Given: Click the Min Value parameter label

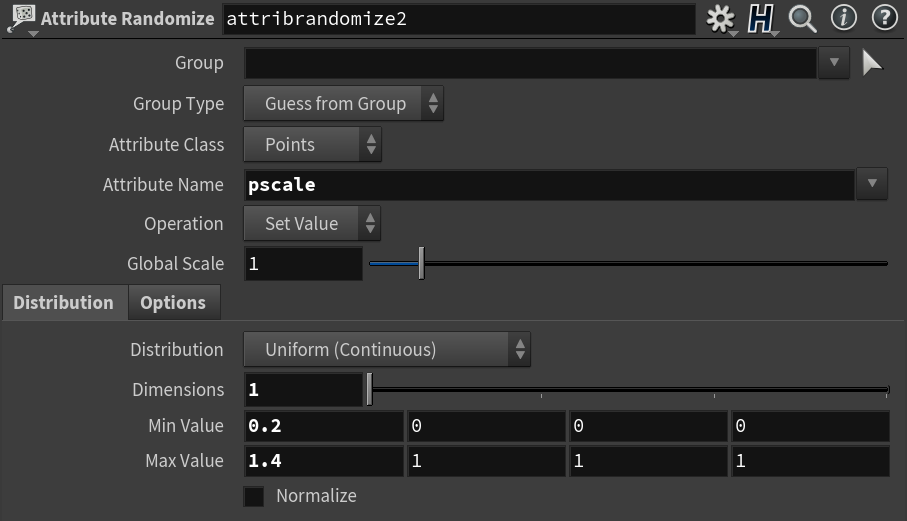Looking at the screenshot, I should click(x=186, y=426).
